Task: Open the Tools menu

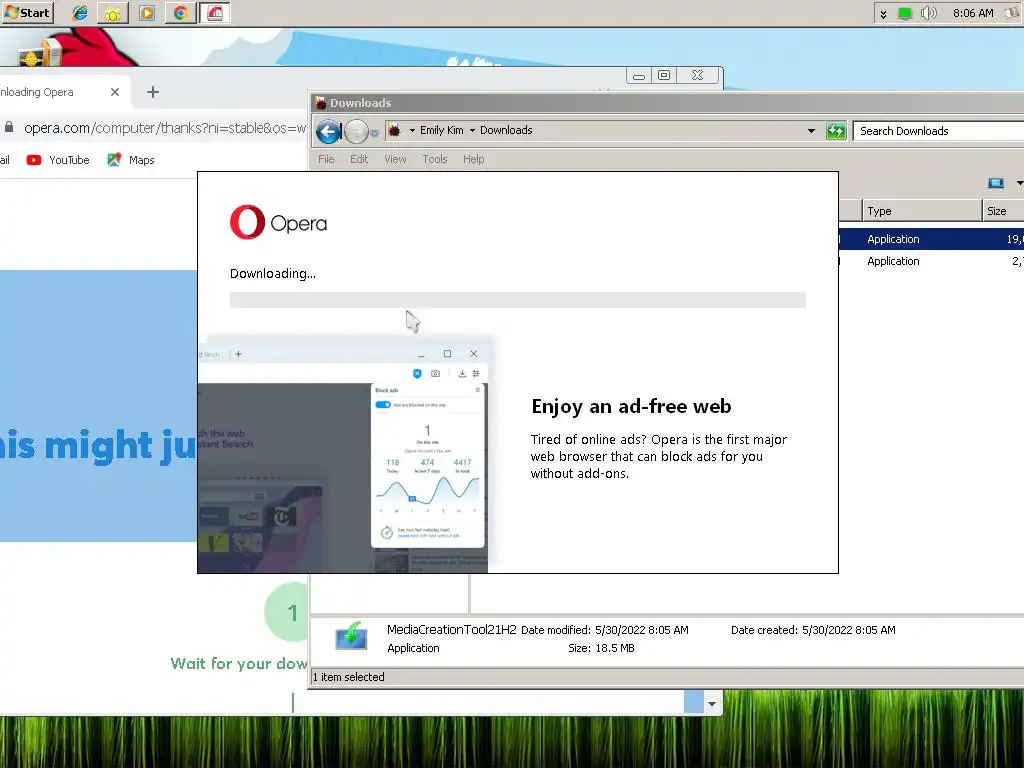Action: (x=434, y=159)
